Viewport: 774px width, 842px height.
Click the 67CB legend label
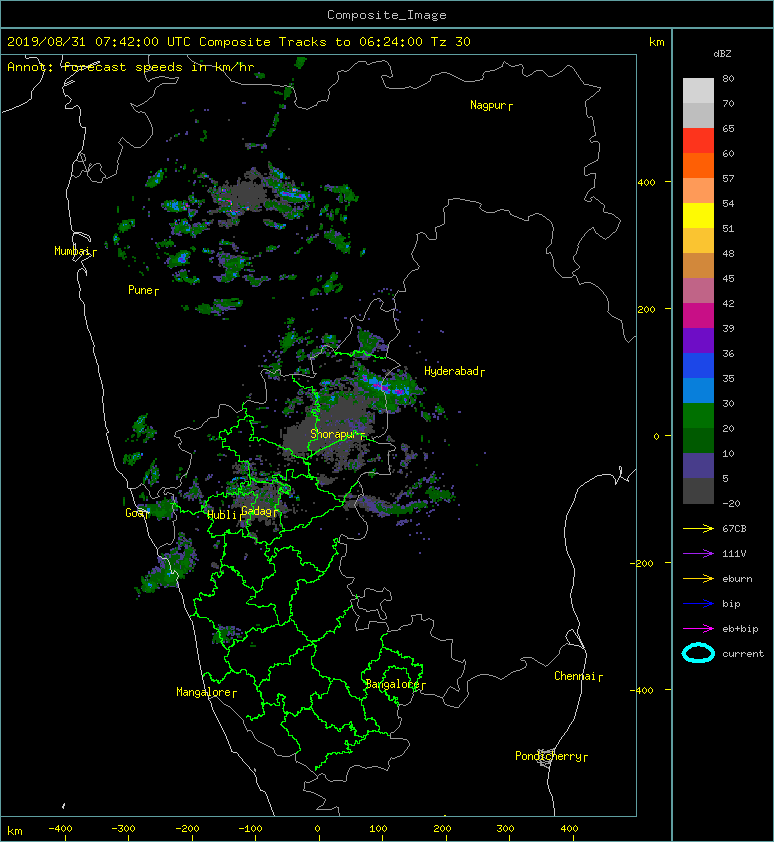point(734,529)
